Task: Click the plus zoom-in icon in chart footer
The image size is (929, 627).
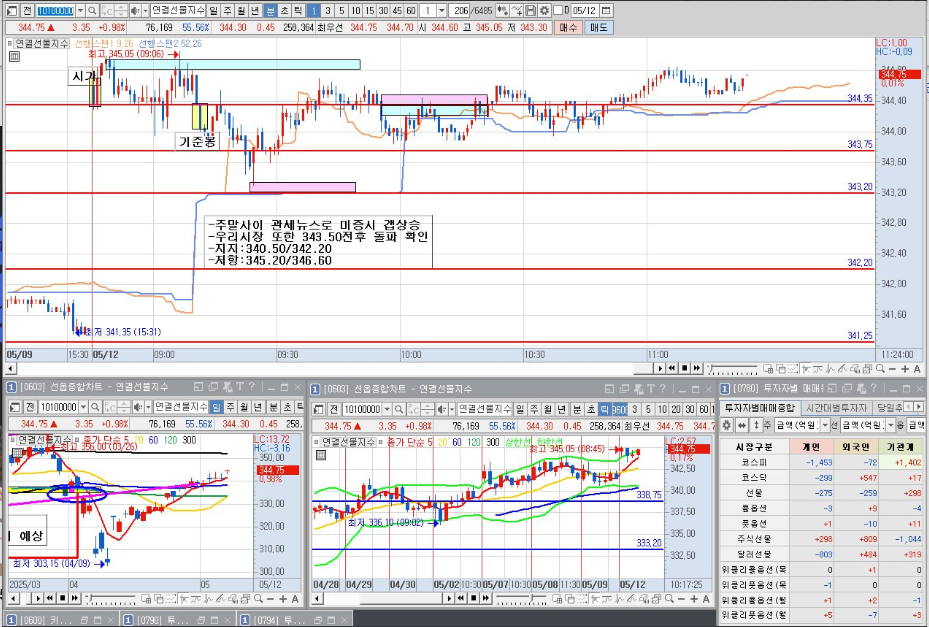Action: [x=905, y=369]
